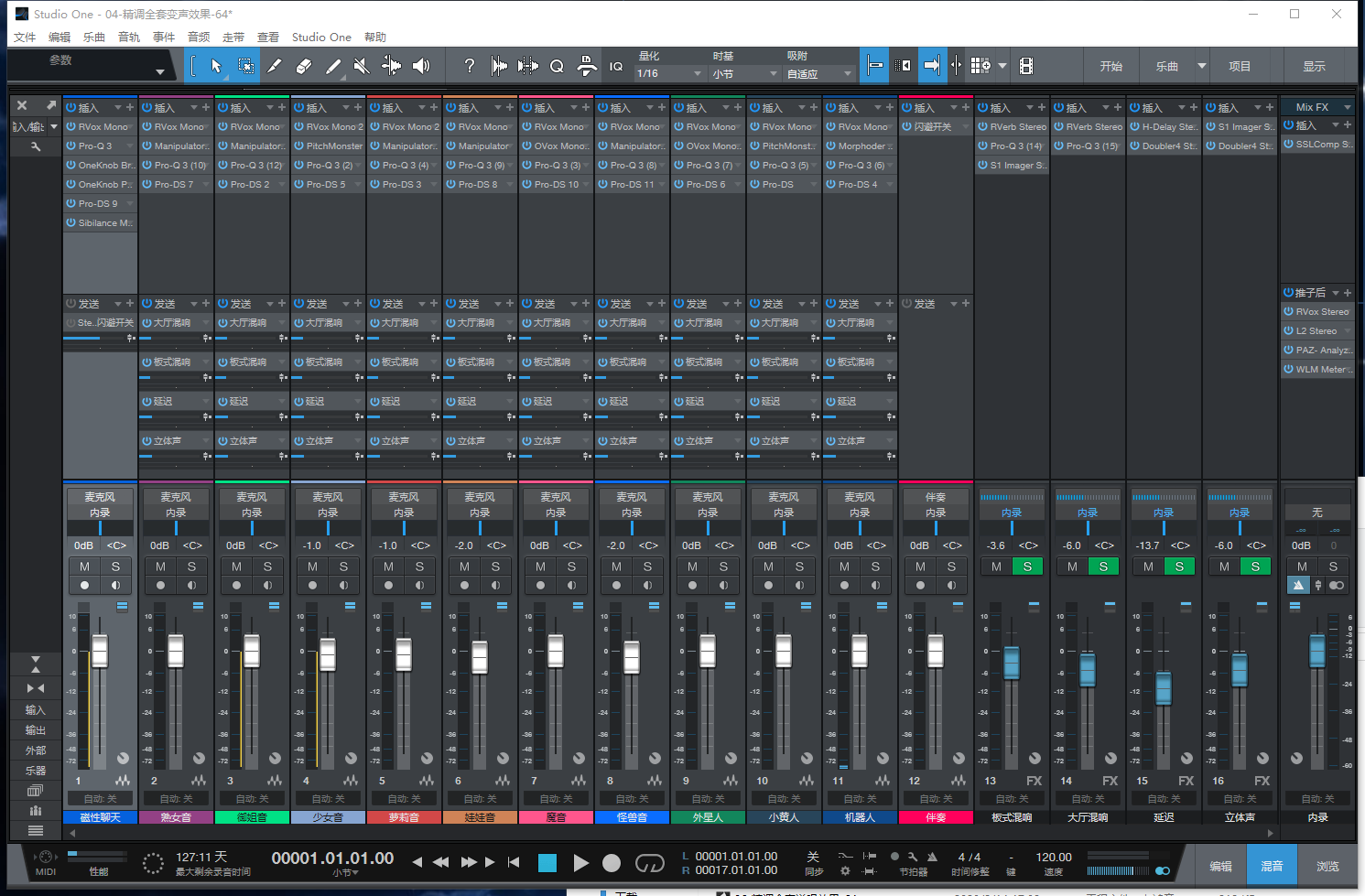Screen dimensions: 1365x896
Task: Select the Arrow tool in the toolbar
Action: pyautogui.click(x=217, y=65)
